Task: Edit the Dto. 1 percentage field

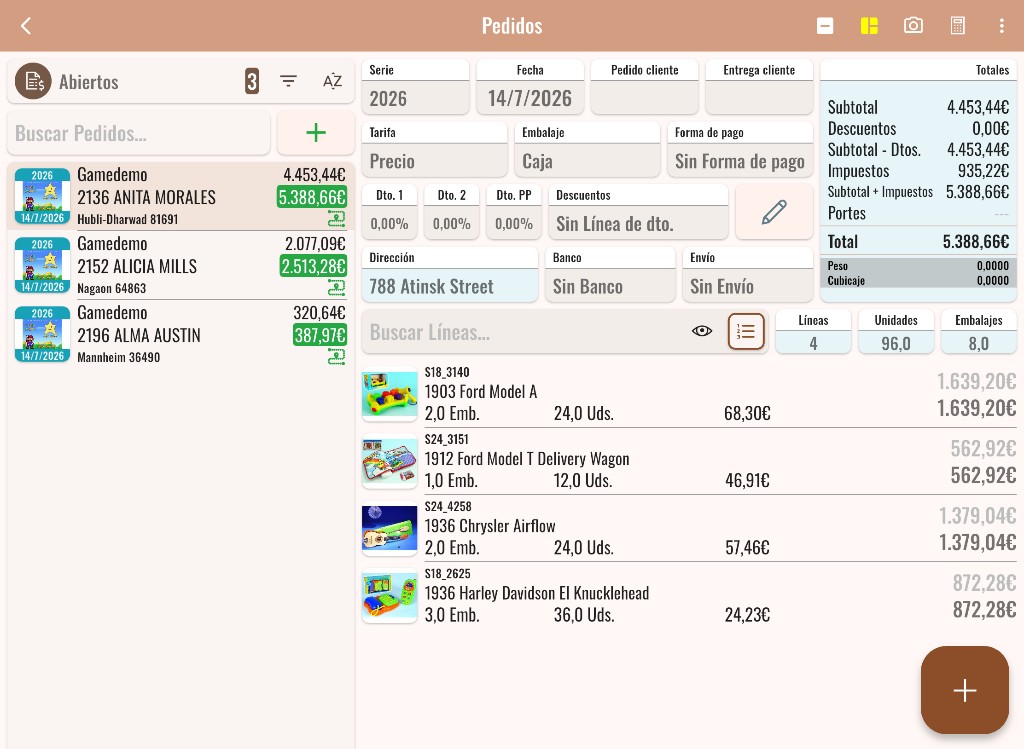Action: point(389,212)
